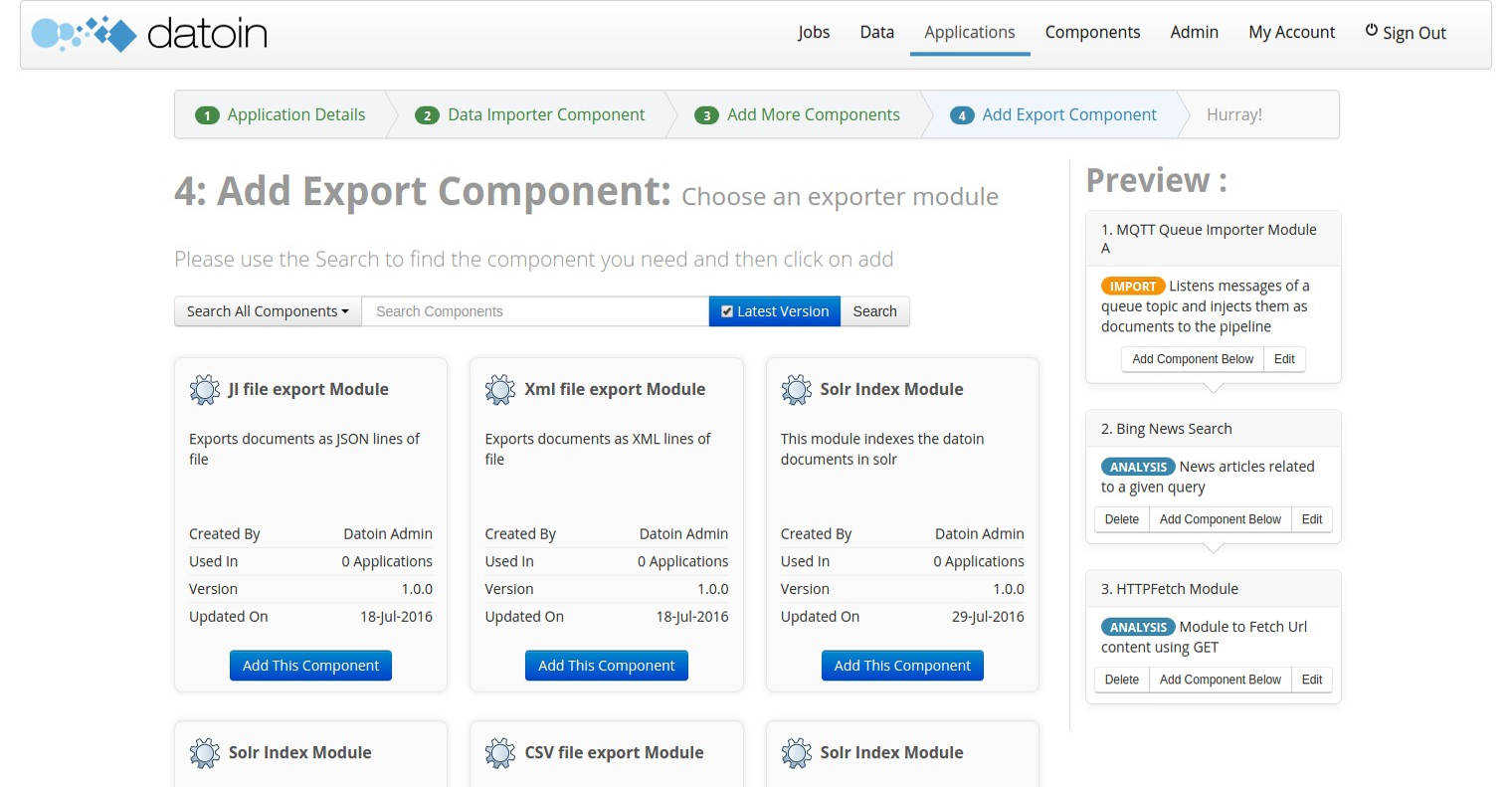Image resolution: width=1512 pixels, height=787 pixels.
Task: Delete the Bing News Search component
Action: click(1122, 519)
